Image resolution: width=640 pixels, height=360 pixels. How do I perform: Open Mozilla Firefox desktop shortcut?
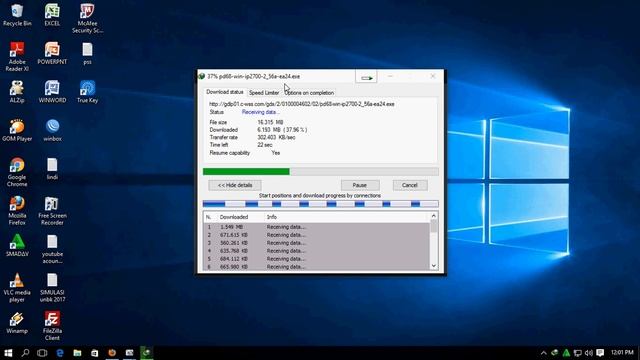click(17, 211)
